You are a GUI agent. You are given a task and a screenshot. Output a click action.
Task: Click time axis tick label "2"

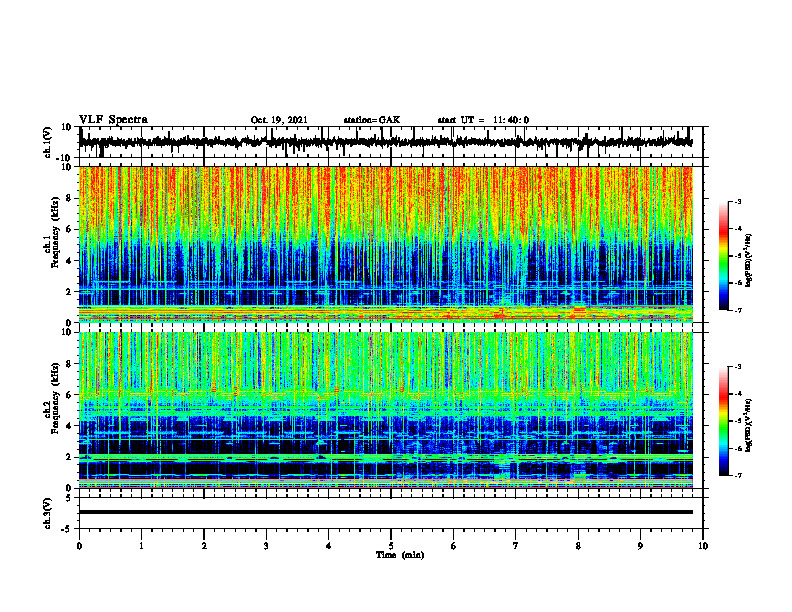(x=204, y=546)
